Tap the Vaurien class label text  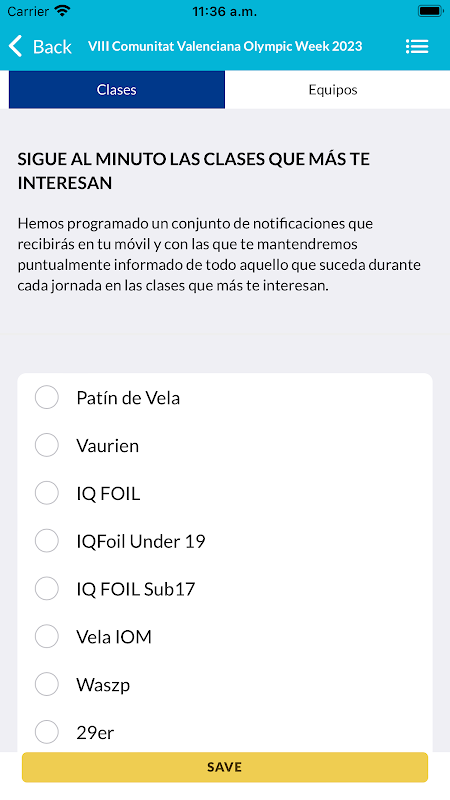[108, 445]
